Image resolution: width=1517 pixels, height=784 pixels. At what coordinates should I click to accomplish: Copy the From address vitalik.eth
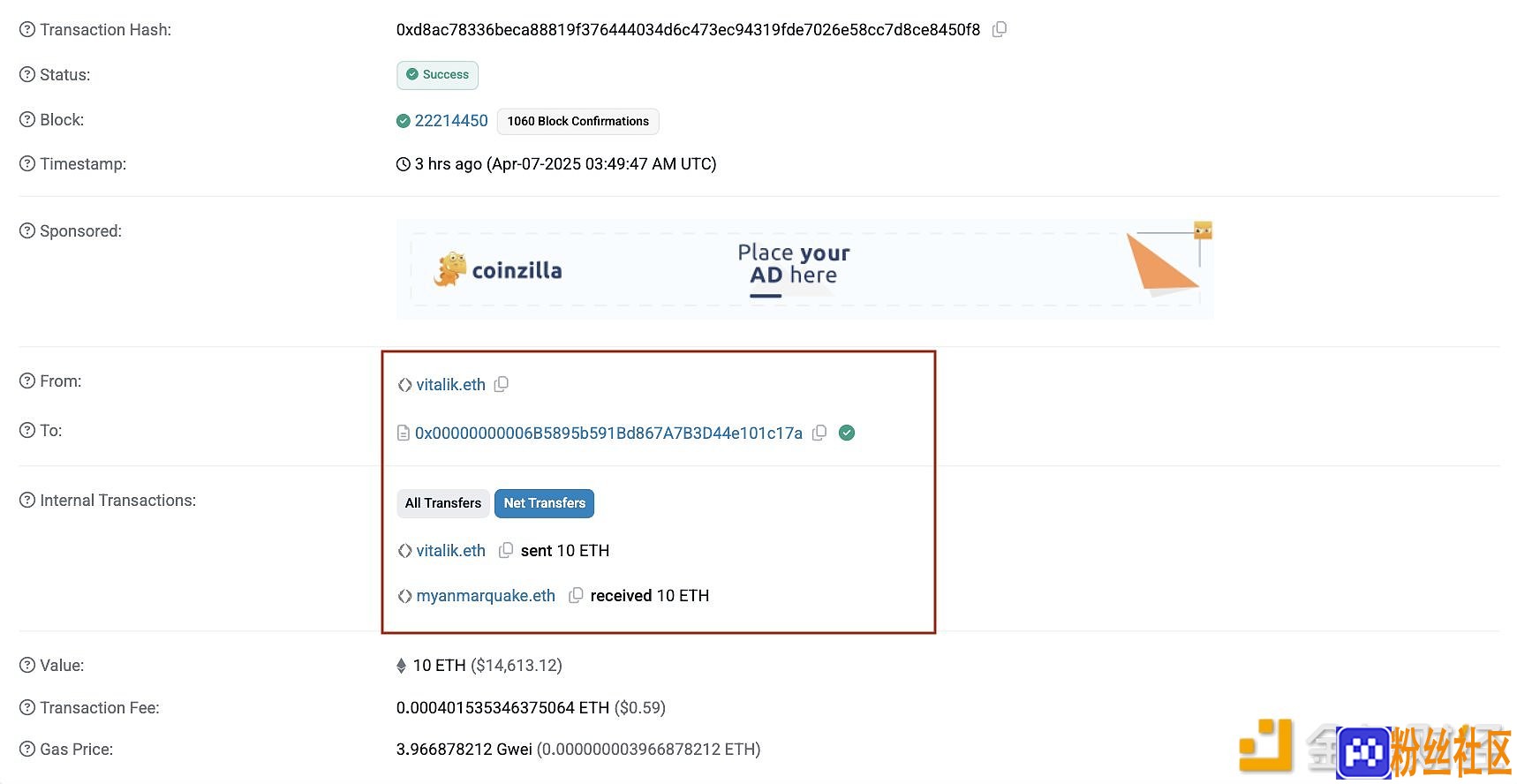point(502,384)
